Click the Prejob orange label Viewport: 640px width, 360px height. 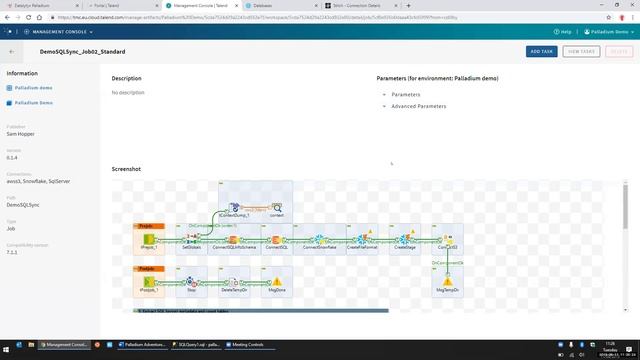tap(149, 226)
